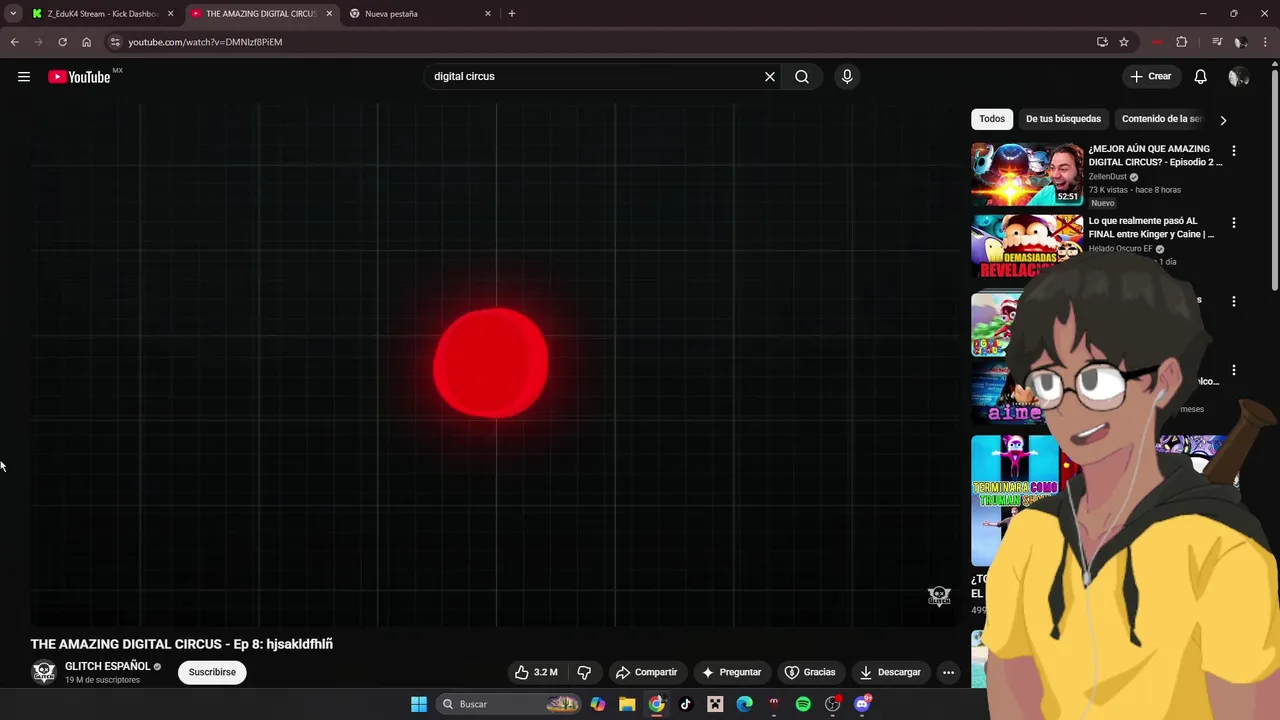The height and width of the screenshot is (720, 1280).
Task: Send thanks with the Gracias button
Action: click(810, 672)
